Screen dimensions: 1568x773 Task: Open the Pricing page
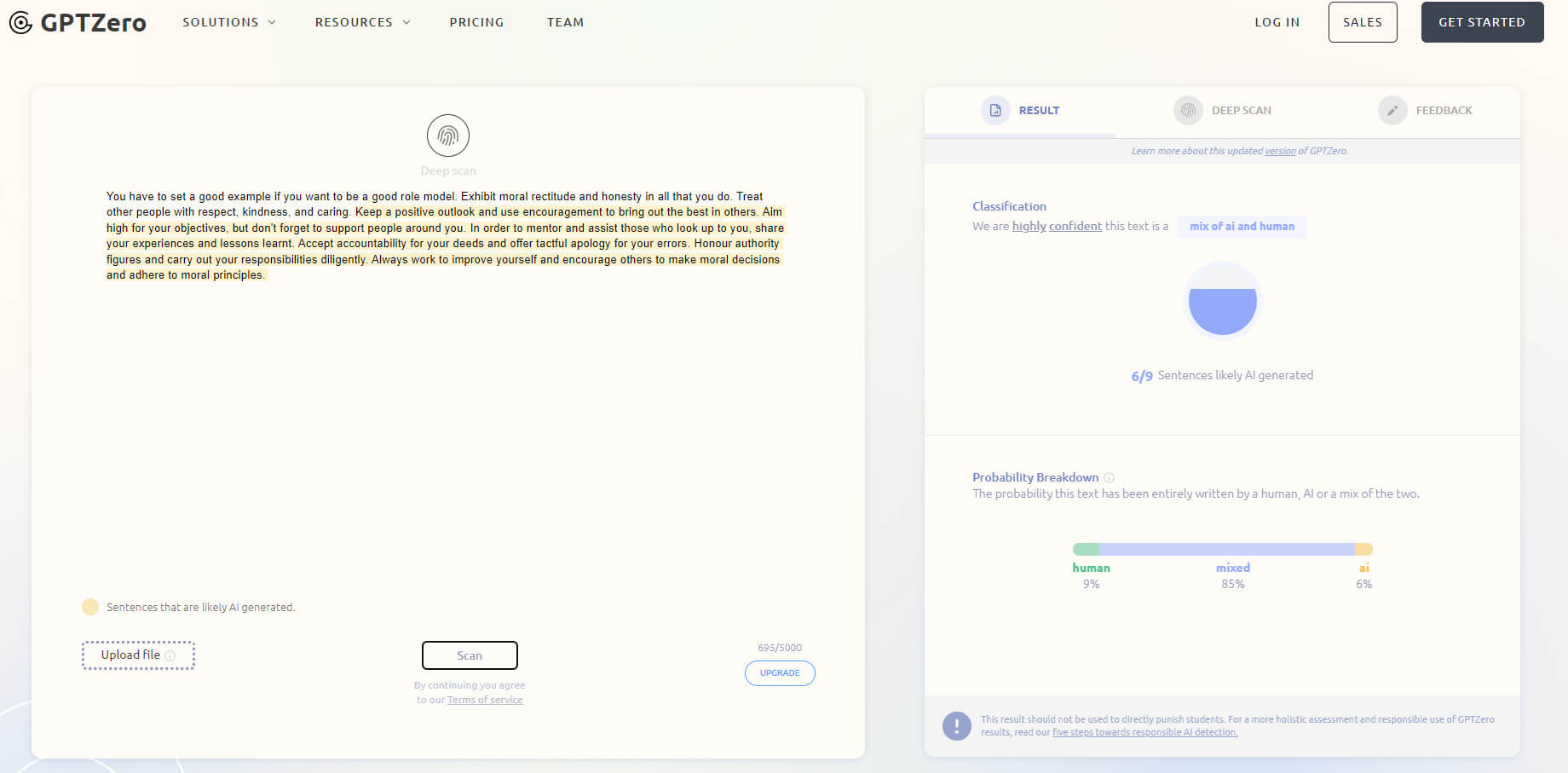[476, 22]
